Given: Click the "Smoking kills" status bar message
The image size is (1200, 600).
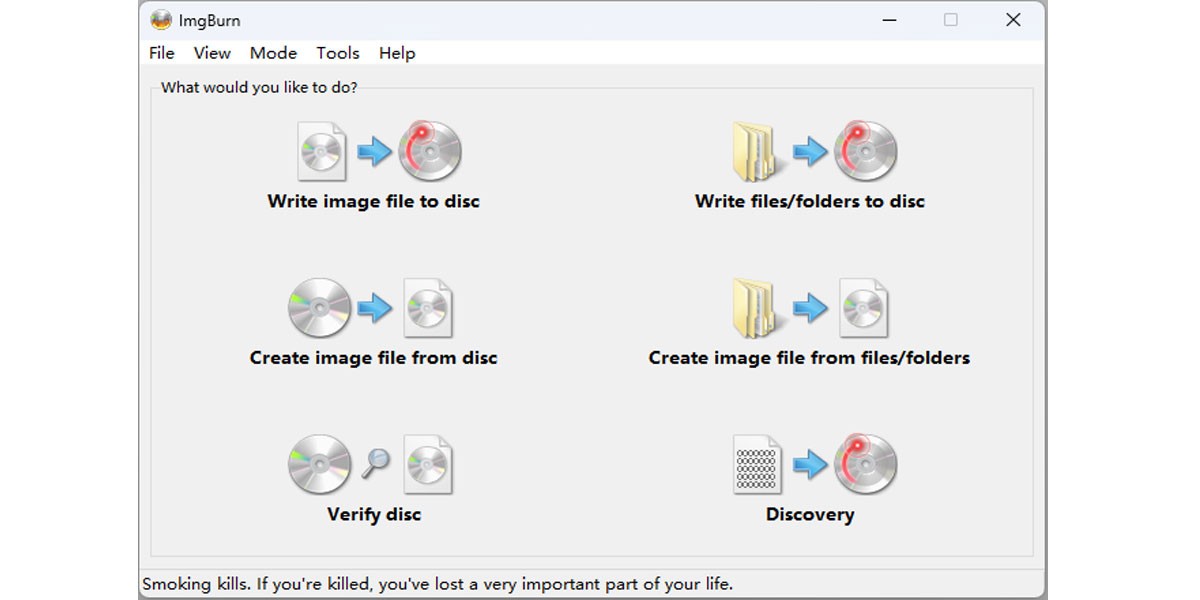Looking at the screenshot, I should pos(438,583).
